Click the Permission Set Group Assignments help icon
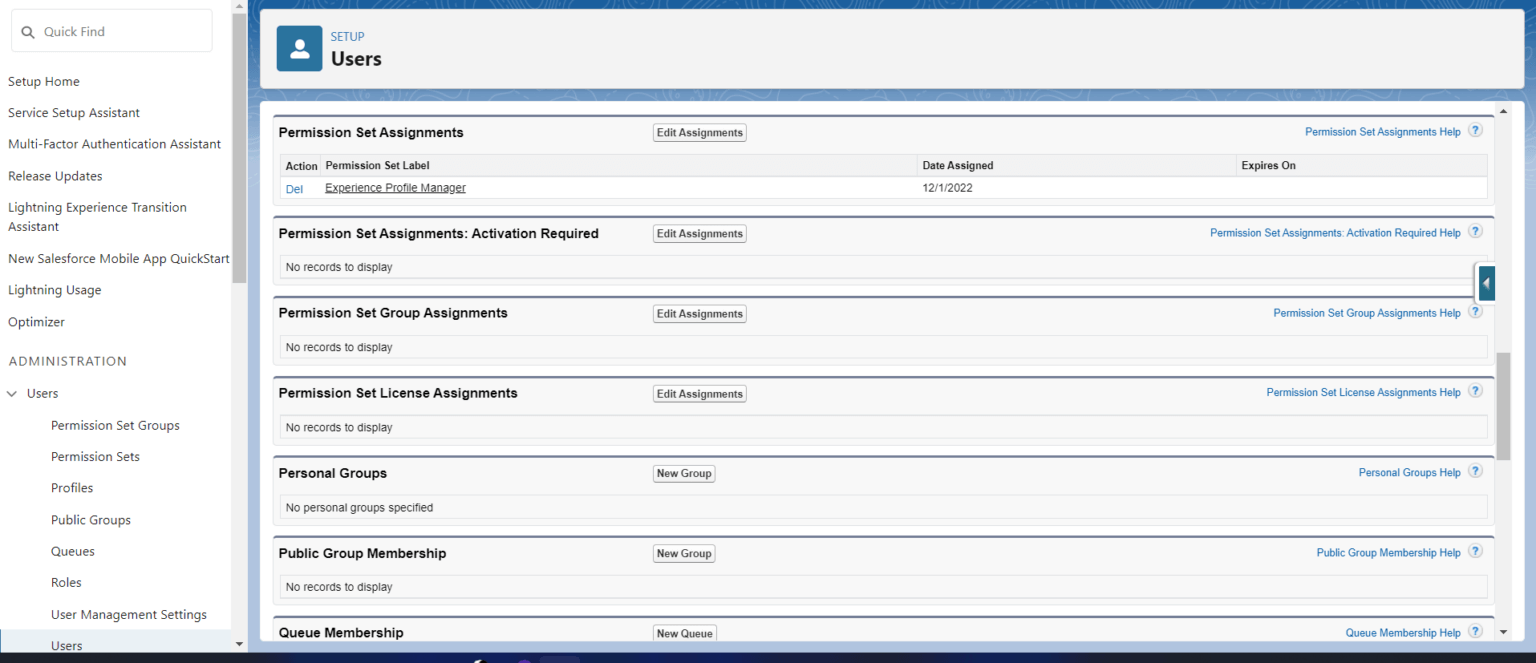 1475,311
